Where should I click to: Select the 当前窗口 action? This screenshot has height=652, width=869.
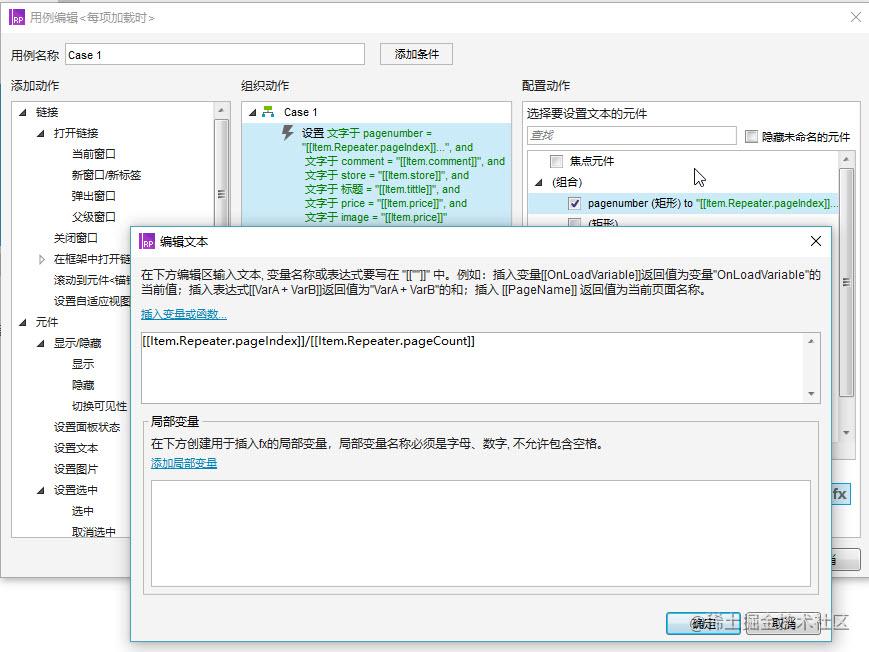[94, 154]
